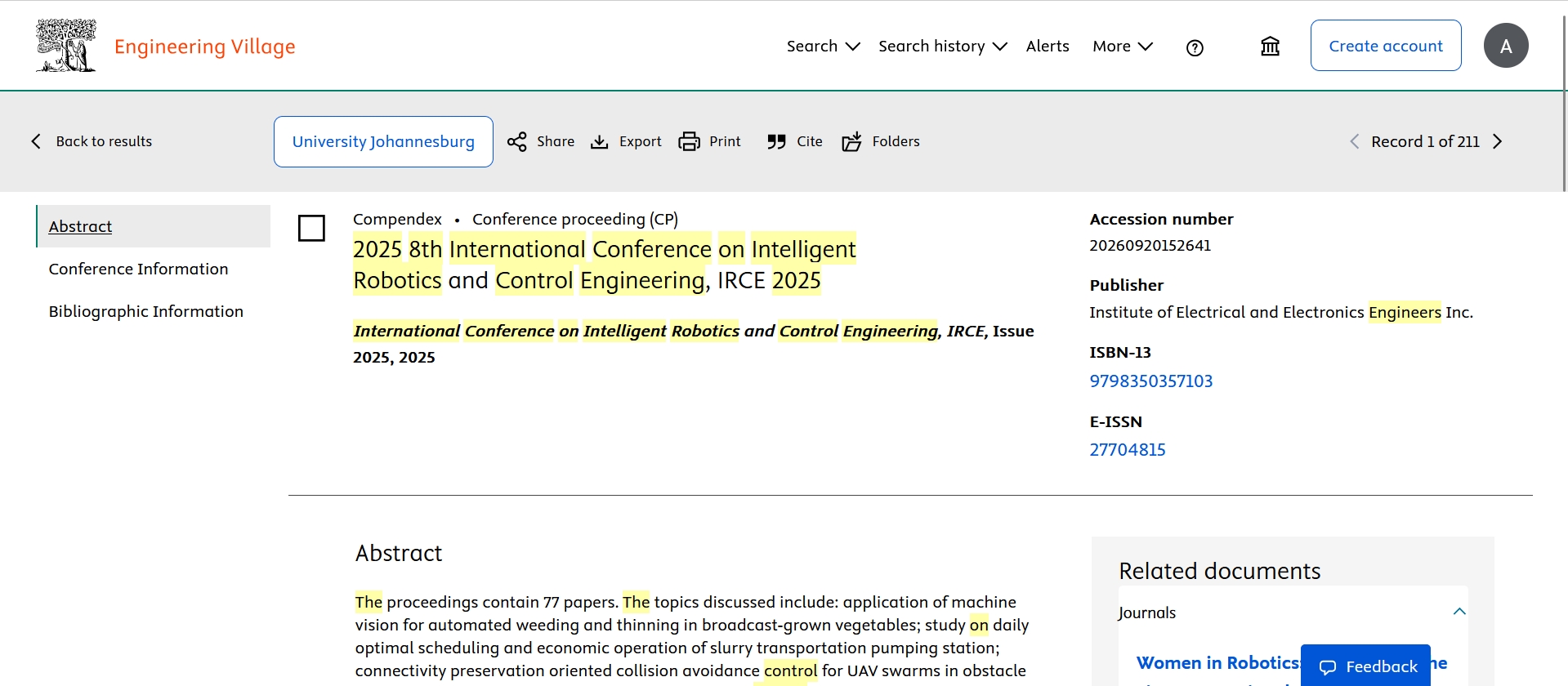Image resolution: width=1568 pixels, height=686 pixels.
Task: Expand the Search dropdown menu
Action: (x=823, y=47)
